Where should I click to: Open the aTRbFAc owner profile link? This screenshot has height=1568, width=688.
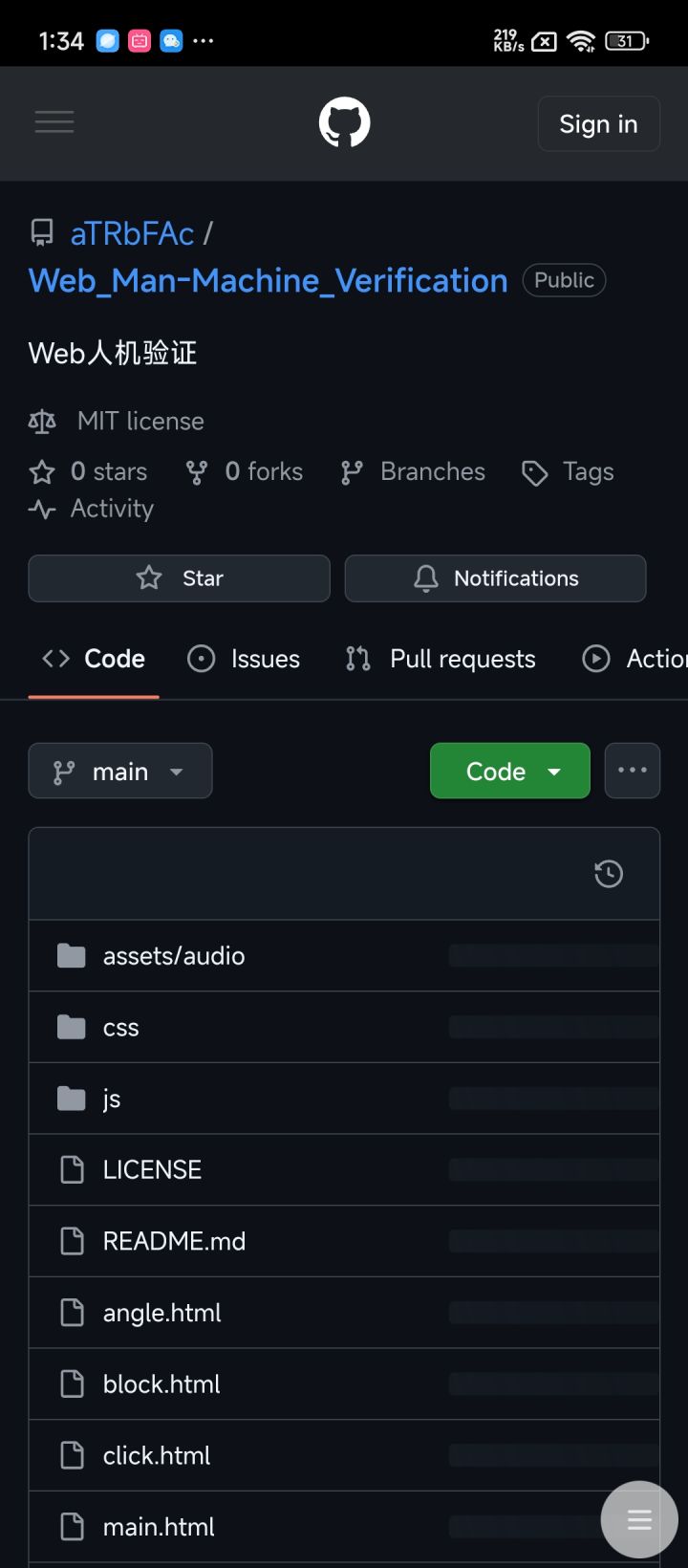132,233
